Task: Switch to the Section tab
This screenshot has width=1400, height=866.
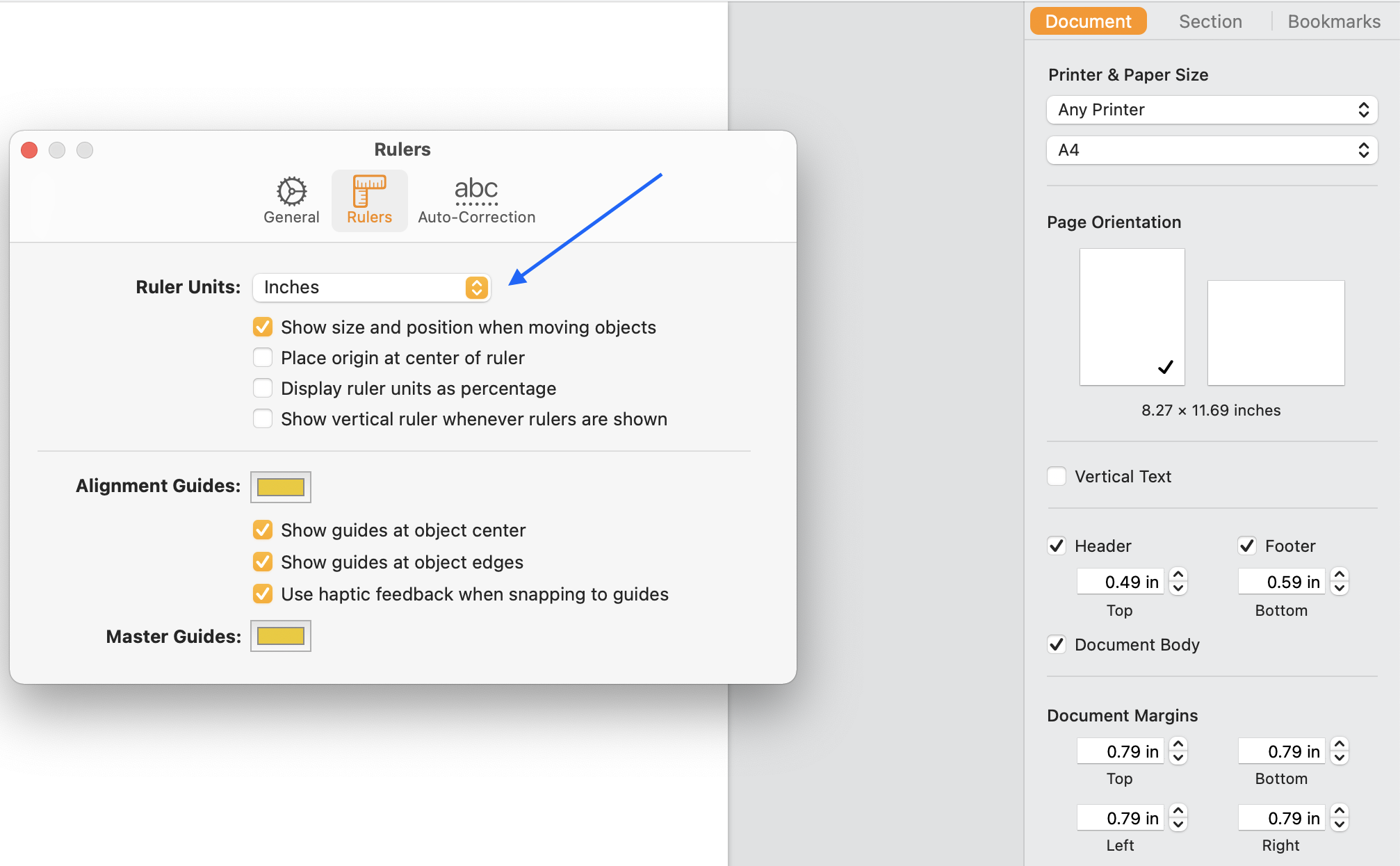Action: click(x=1210, y=22)
